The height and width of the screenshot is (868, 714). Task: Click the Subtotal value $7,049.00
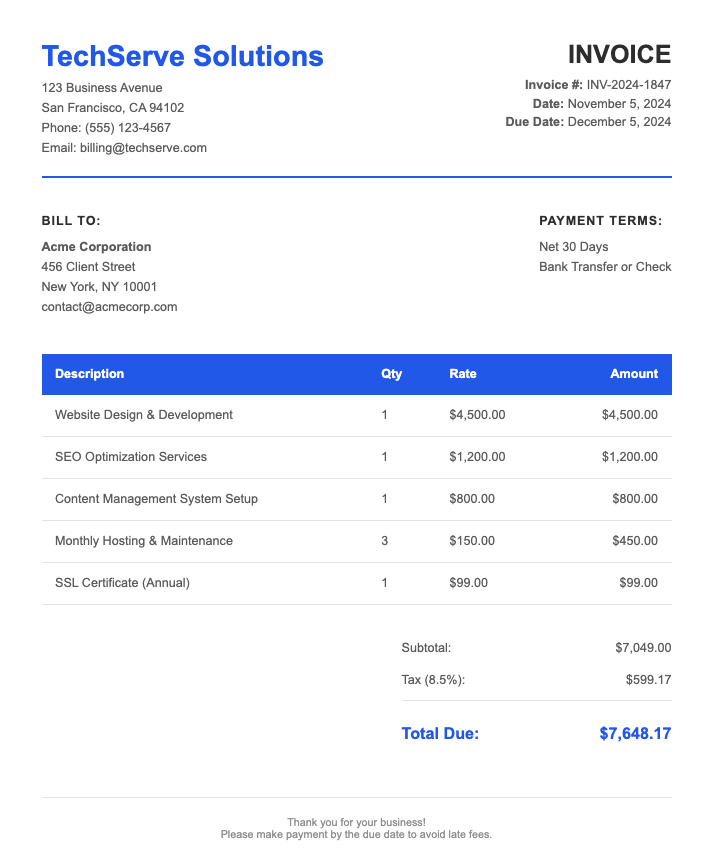tap(643, 648)
